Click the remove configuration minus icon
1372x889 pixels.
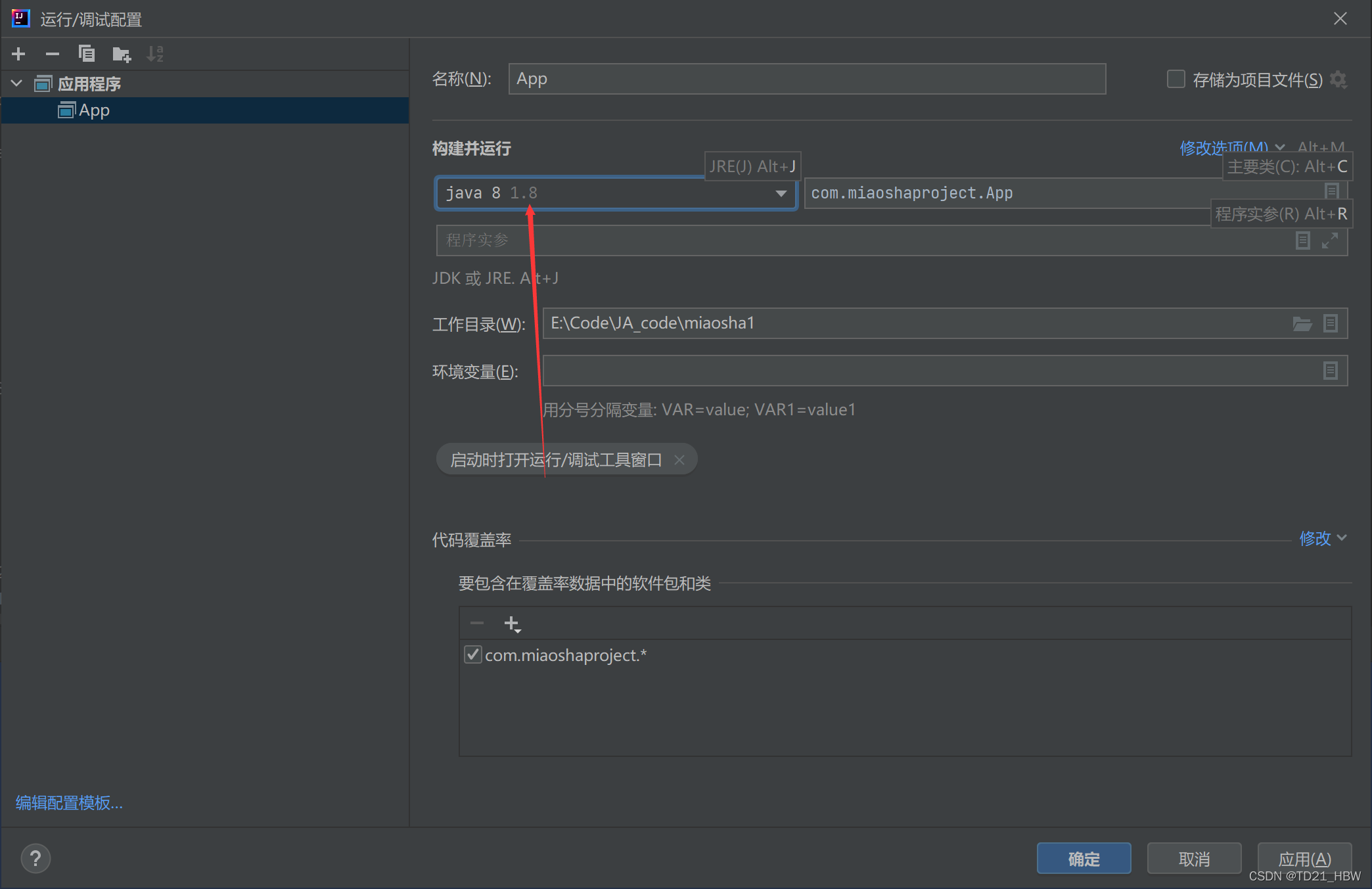coord(53,54)
